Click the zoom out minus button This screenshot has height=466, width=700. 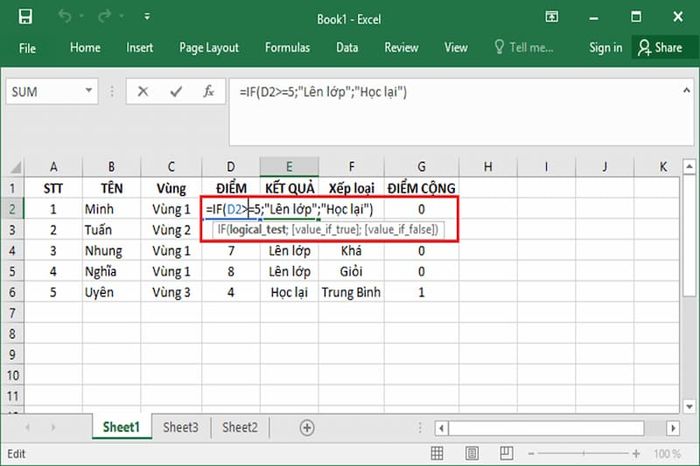(x=531, y=454)
